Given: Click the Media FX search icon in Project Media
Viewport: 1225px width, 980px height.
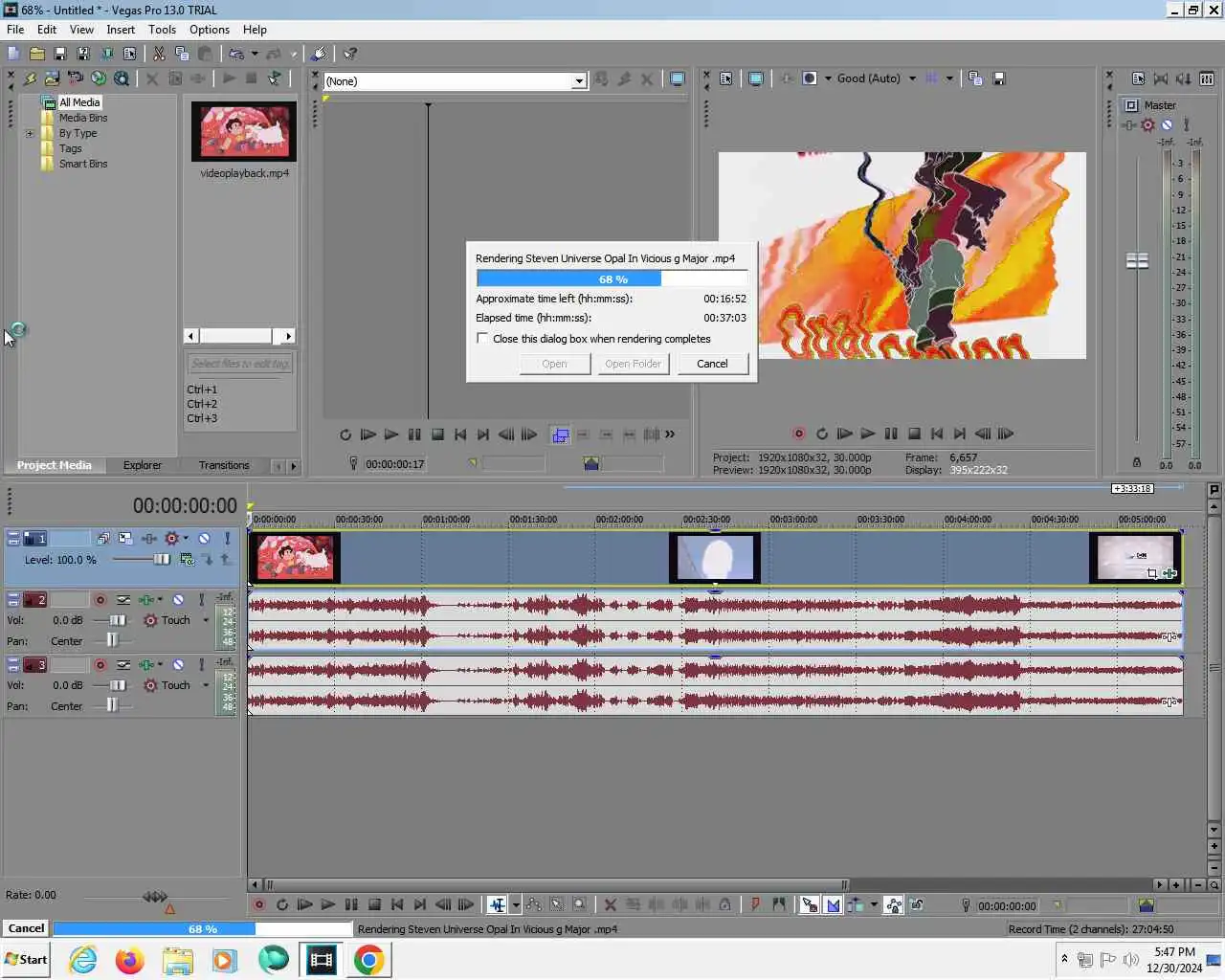Looking at the screenshot, I should [121, 78].
